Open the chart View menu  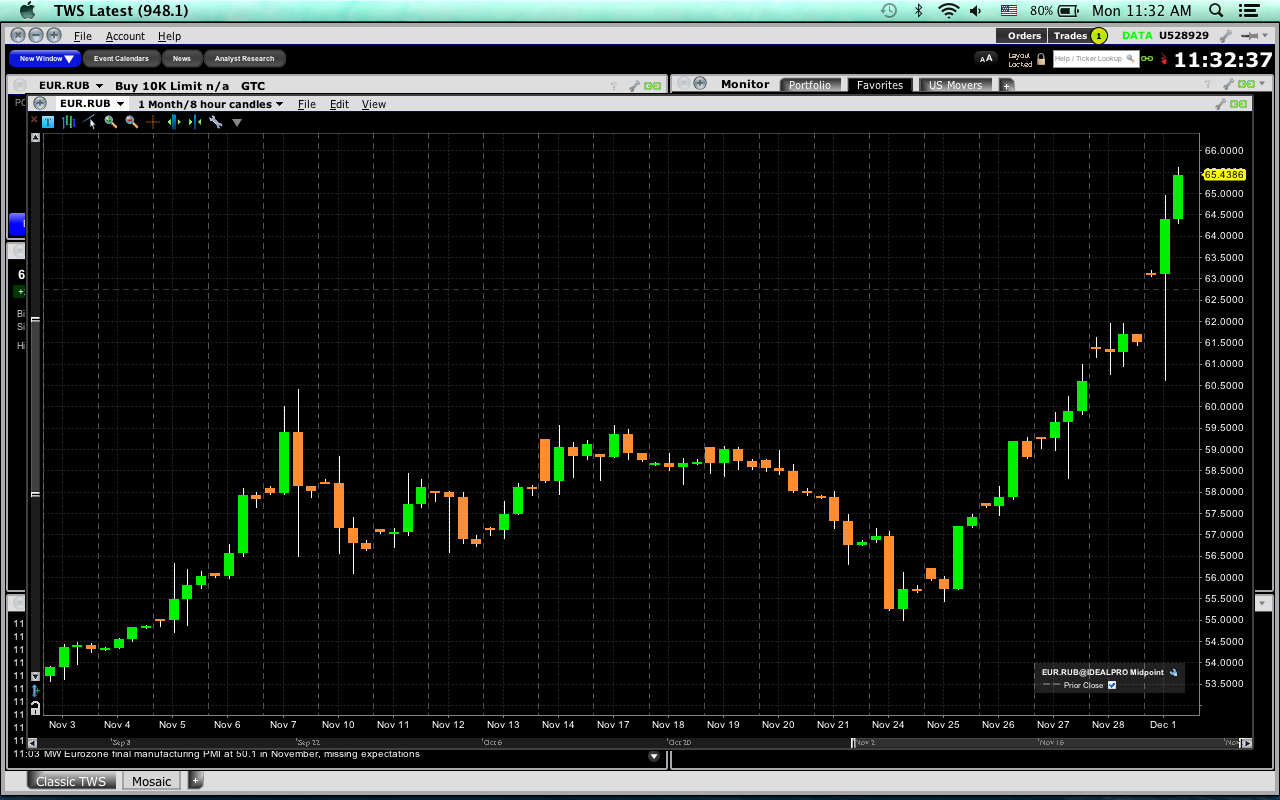374,104
